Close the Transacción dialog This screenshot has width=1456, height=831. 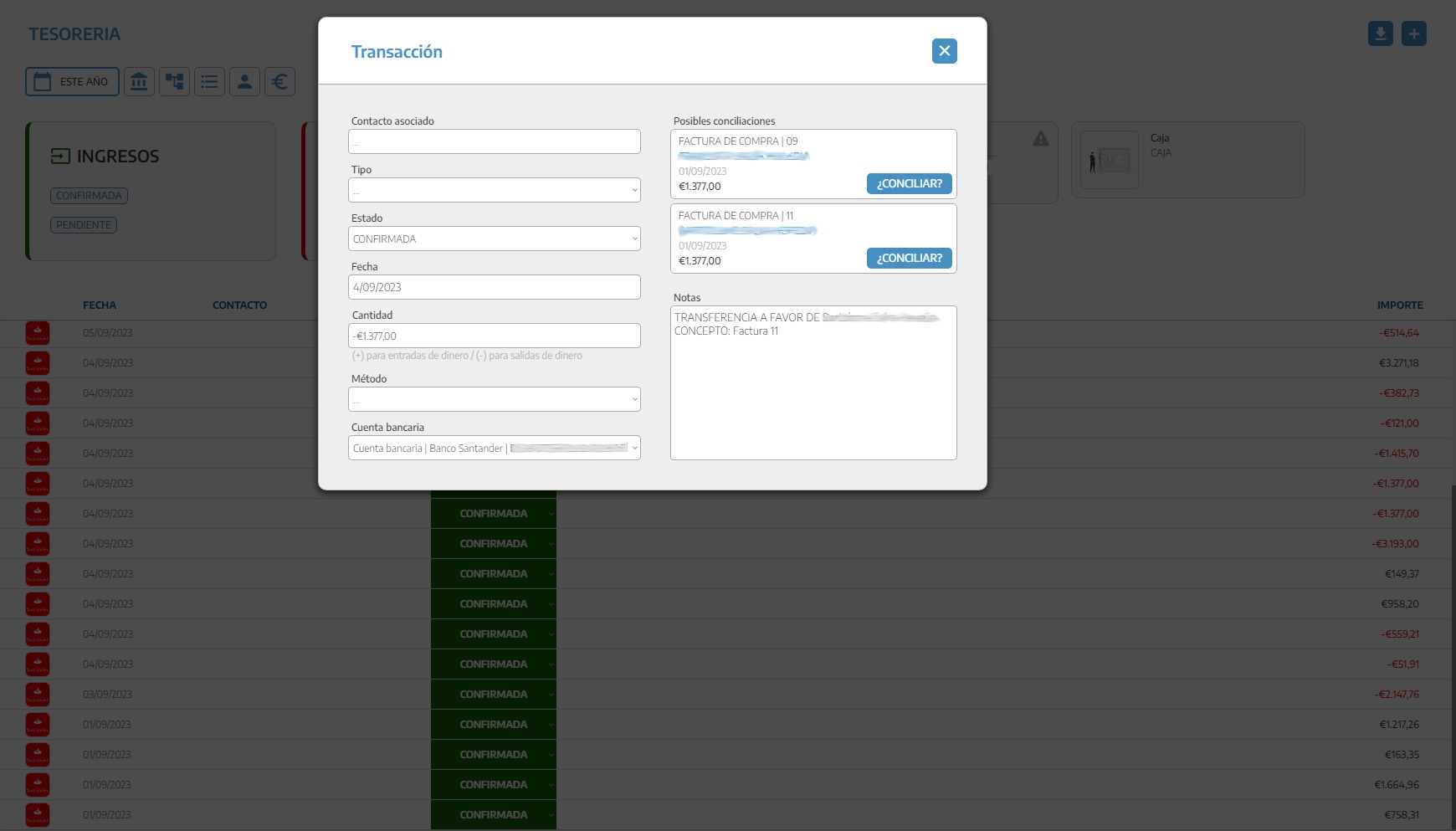tap(944, 51)
